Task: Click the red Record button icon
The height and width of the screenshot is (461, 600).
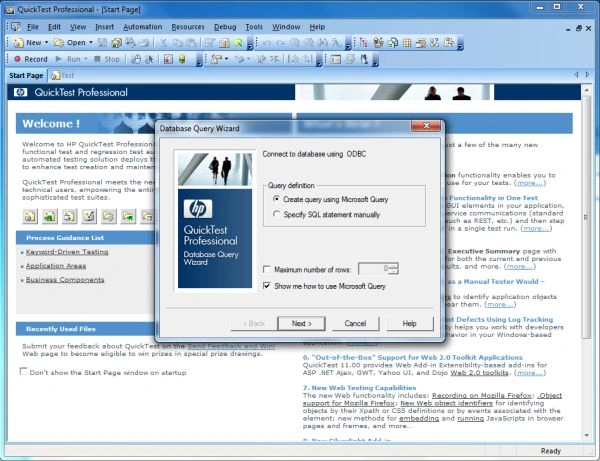Action: tap(17, 59)
